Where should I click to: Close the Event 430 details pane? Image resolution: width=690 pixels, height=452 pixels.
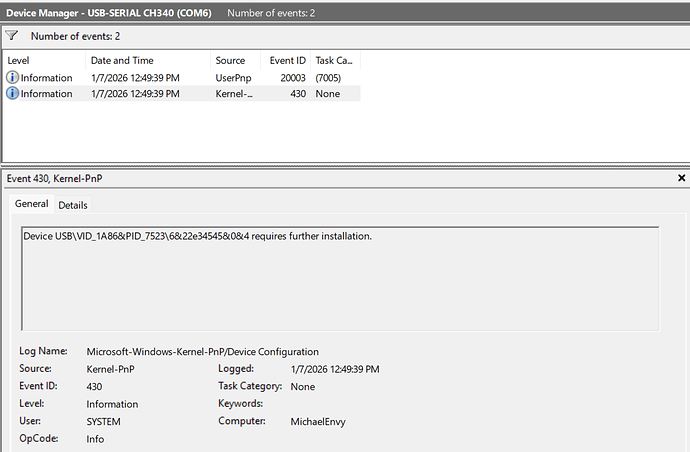click(x=681, y=177)
